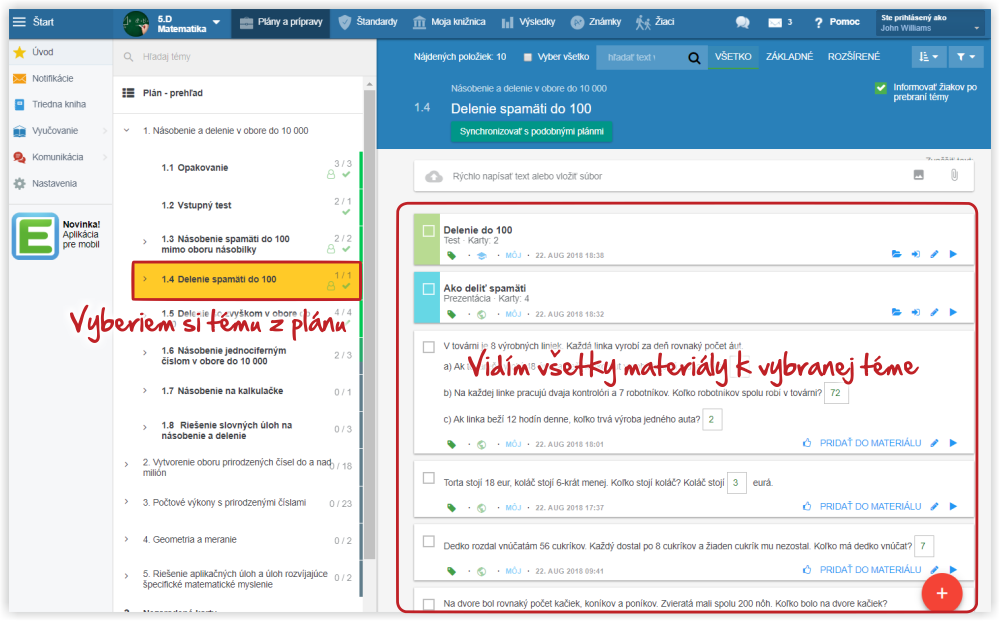
Task: Open the Novinka mobile app icon
Action: pyautogui.click(x=35, y=236)
